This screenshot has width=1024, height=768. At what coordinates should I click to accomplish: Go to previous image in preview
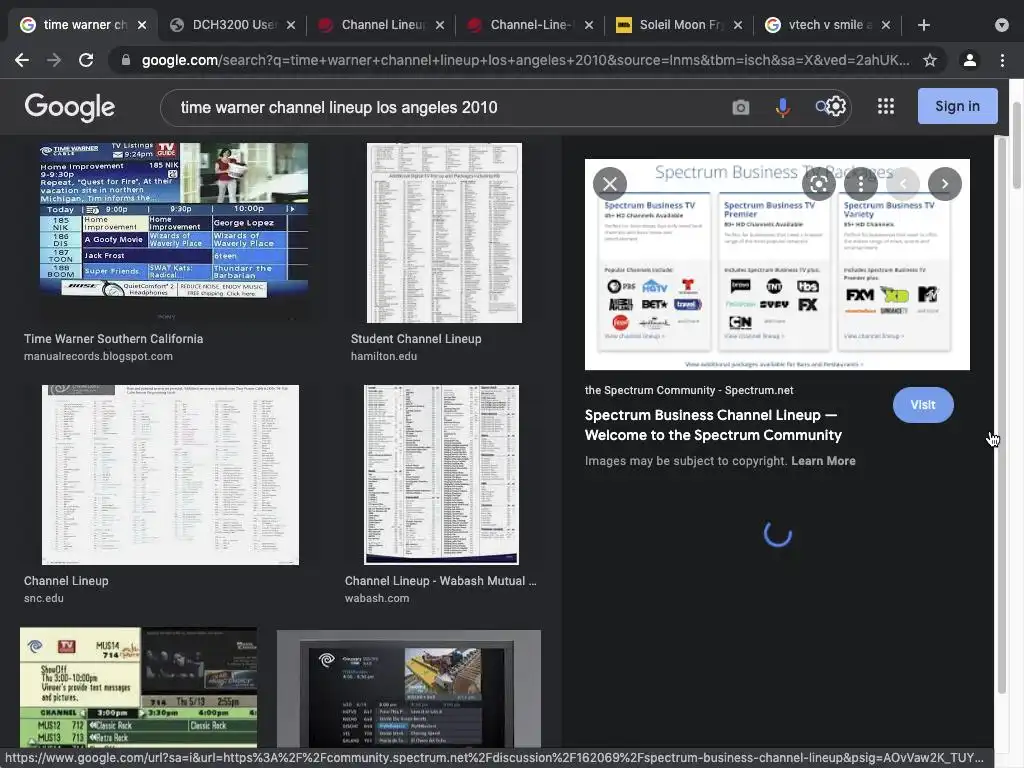pyautogui.click(x=903, y=184)
